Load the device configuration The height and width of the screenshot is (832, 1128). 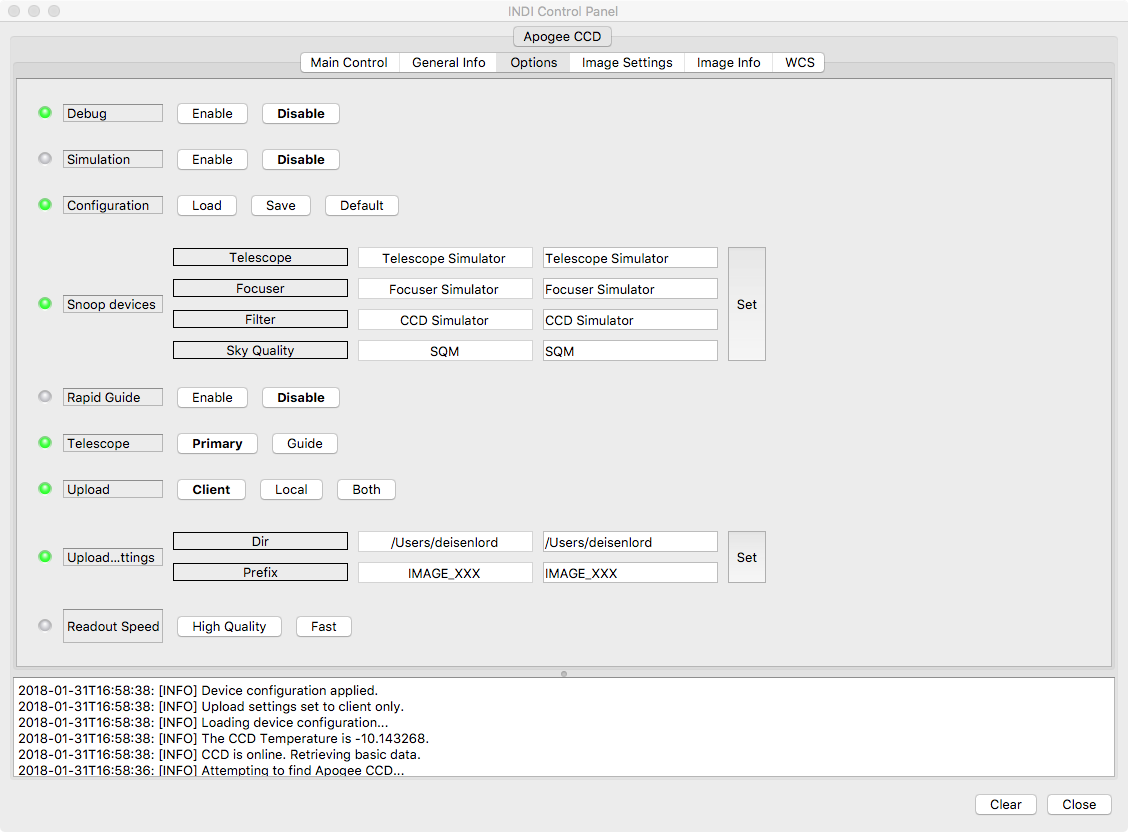tap(206, 206)
